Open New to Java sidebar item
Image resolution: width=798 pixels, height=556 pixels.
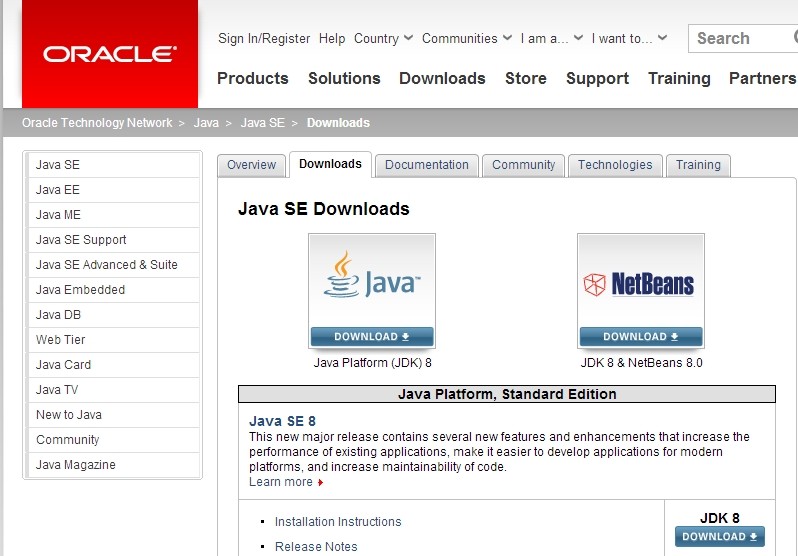click(113, 414)
